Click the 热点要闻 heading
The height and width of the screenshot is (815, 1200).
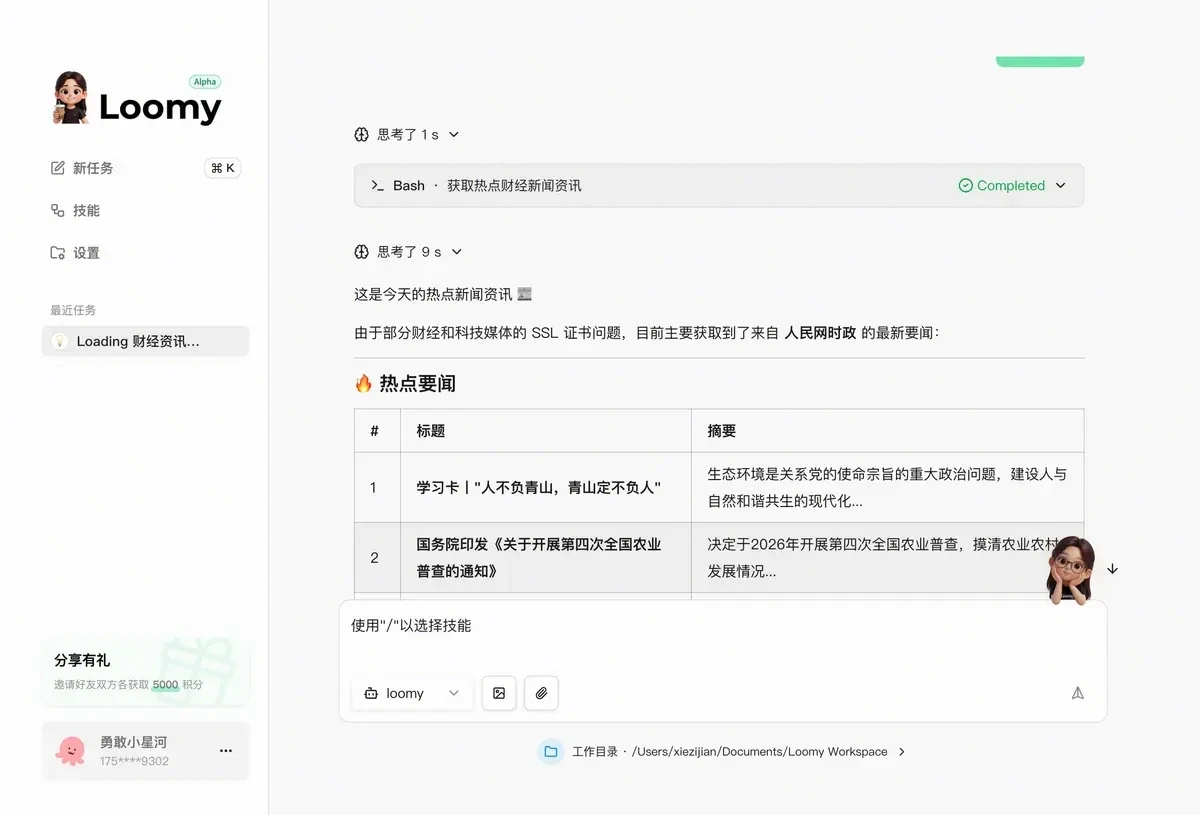click(x=405, y=383)
